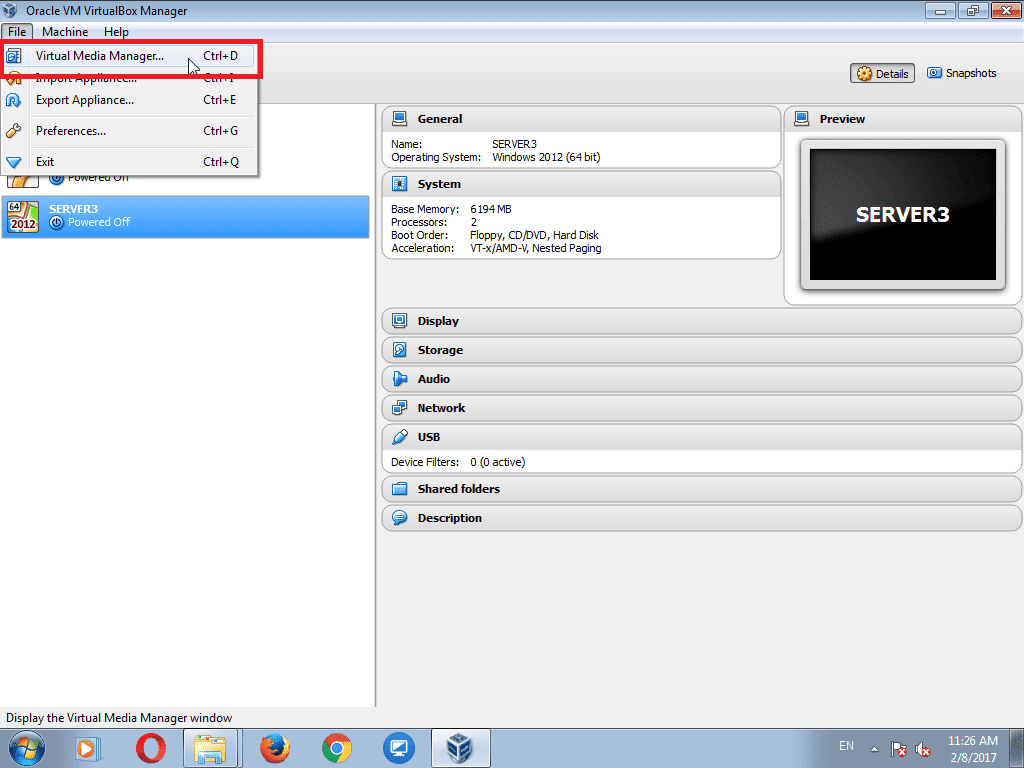Open the Action Center flag icon
This screenshot has height=768, width=1024.
point(899,748)
